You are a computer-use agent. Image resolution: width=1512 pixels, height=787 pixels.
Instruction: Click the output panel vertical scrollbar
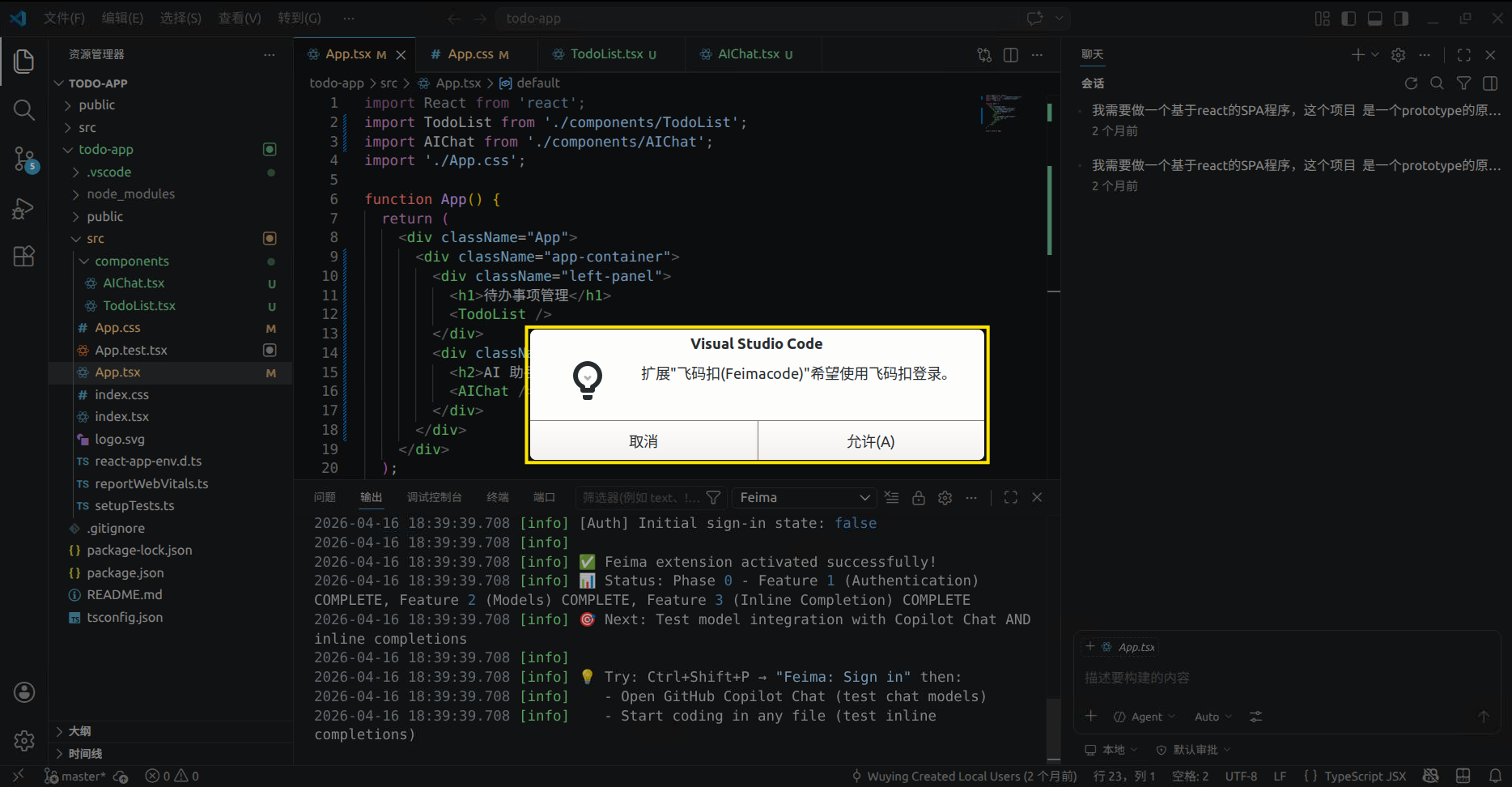[1053, 728]
